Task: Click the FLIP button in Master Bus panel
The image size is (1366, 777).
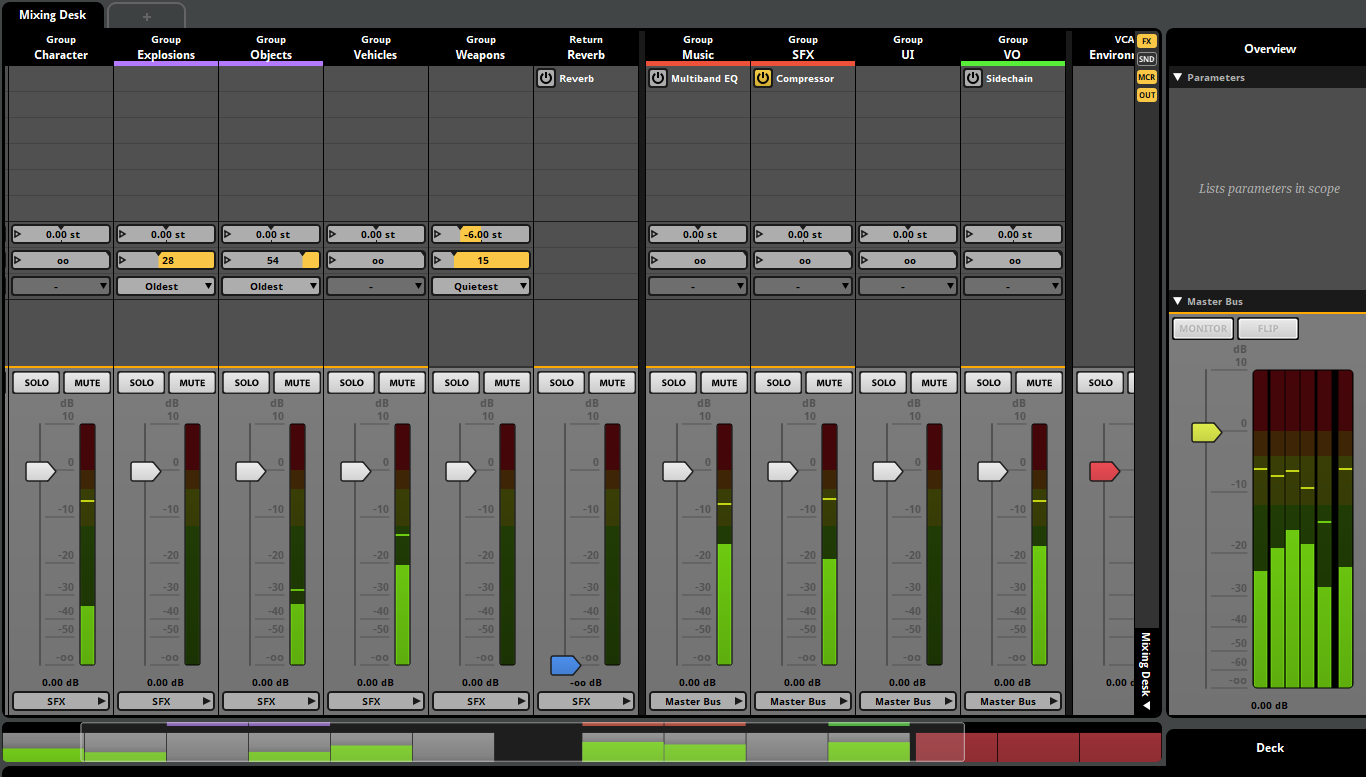Action: (1267, 328)
